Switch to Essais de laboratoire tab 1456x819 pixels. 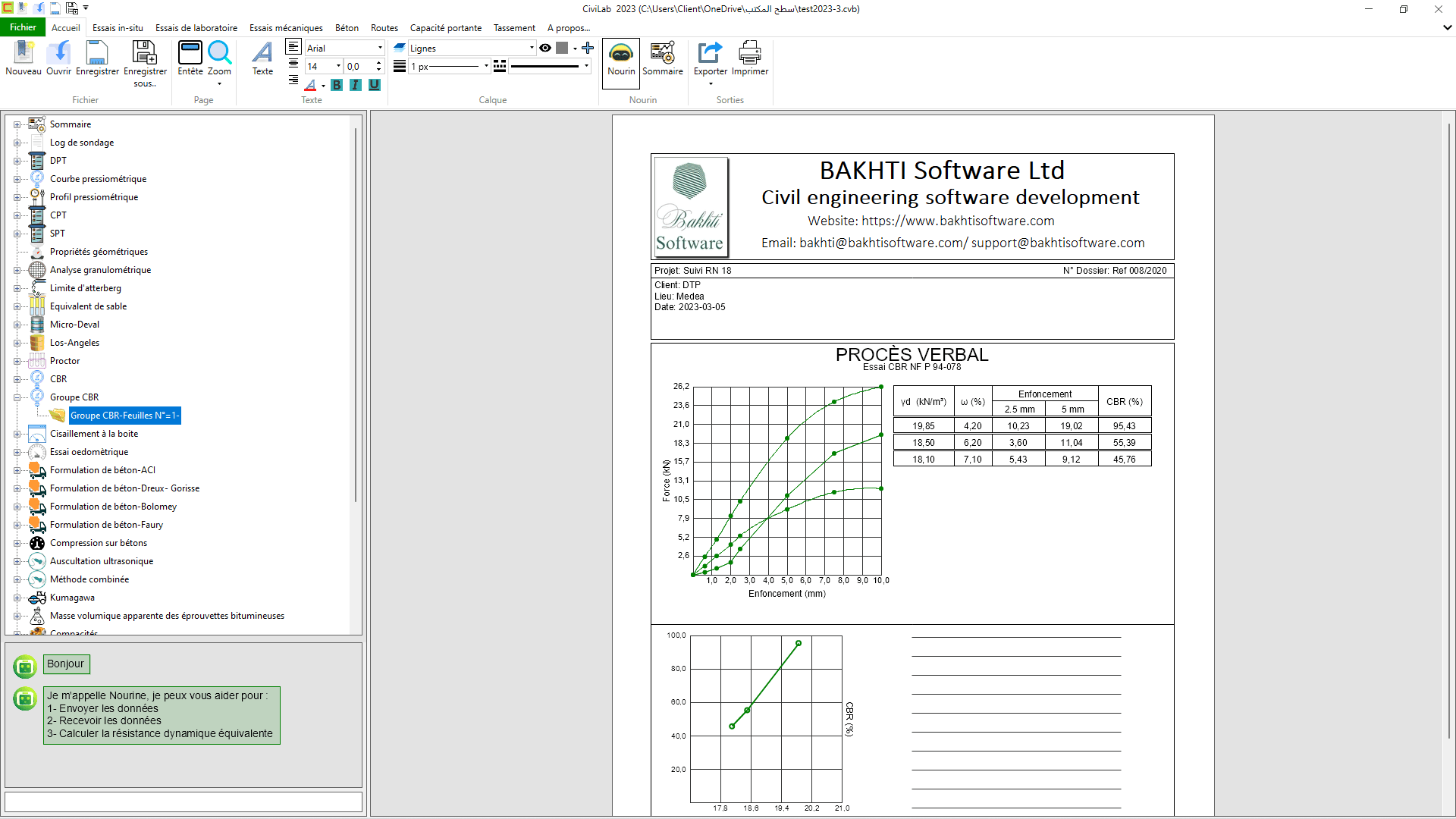point(196,28)
